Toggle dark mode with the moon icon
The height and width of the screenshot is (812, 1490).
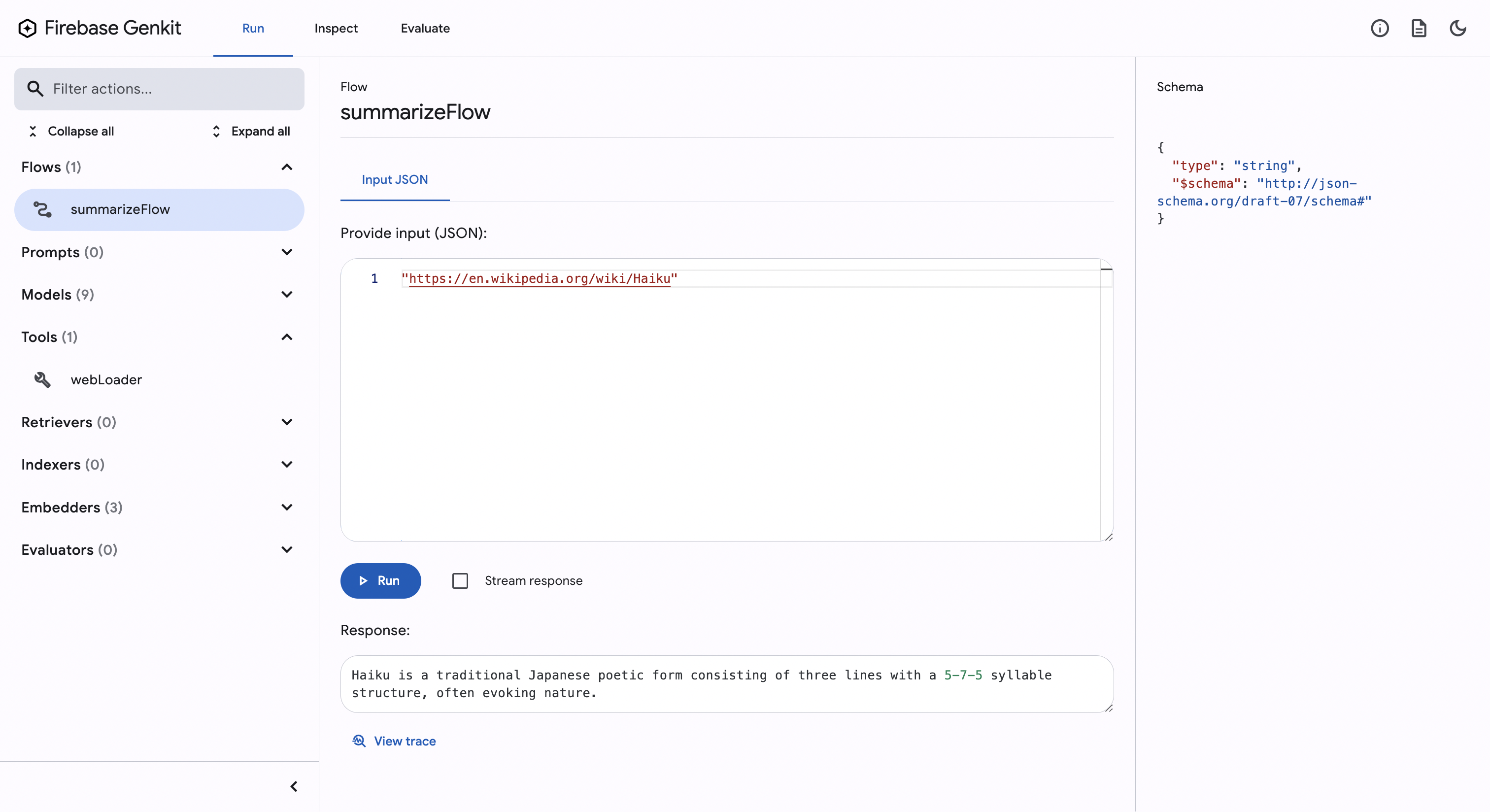pyautogui.click(x=1457, y=29)
